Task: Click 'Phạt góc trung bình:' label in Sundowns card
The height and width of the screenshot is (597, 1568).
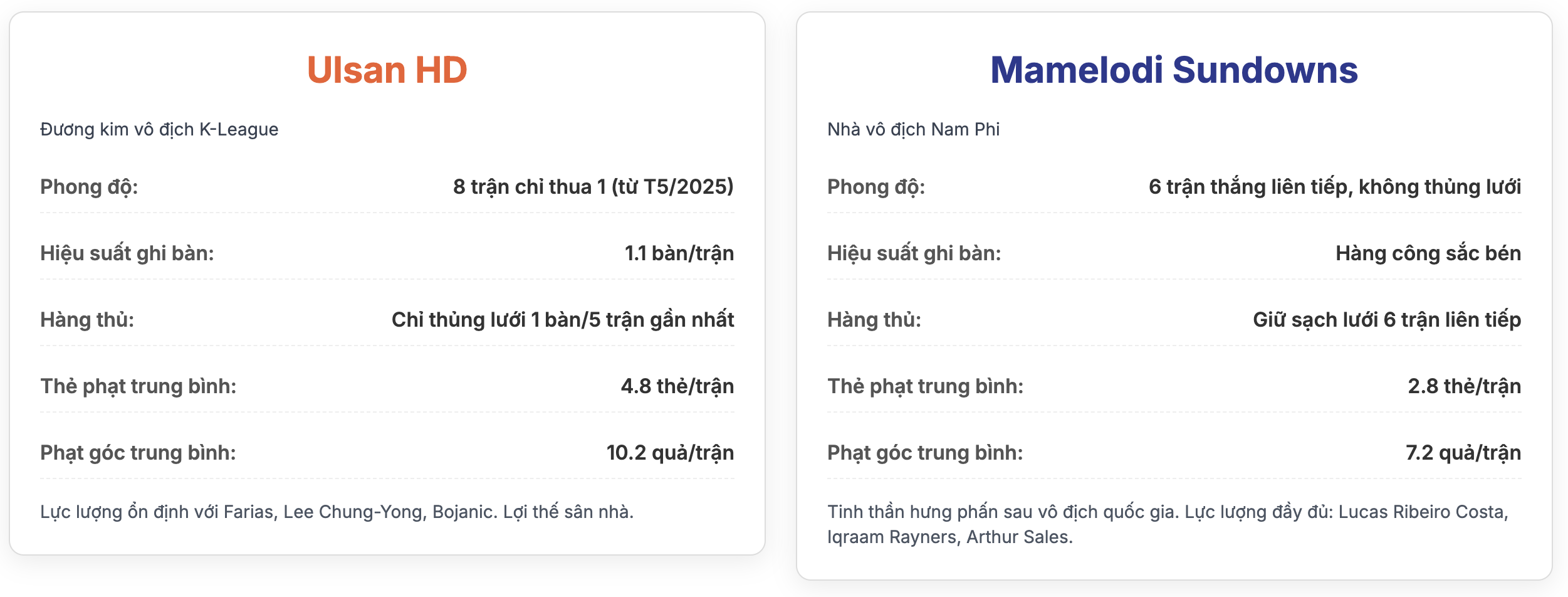Action: [925, 453]
